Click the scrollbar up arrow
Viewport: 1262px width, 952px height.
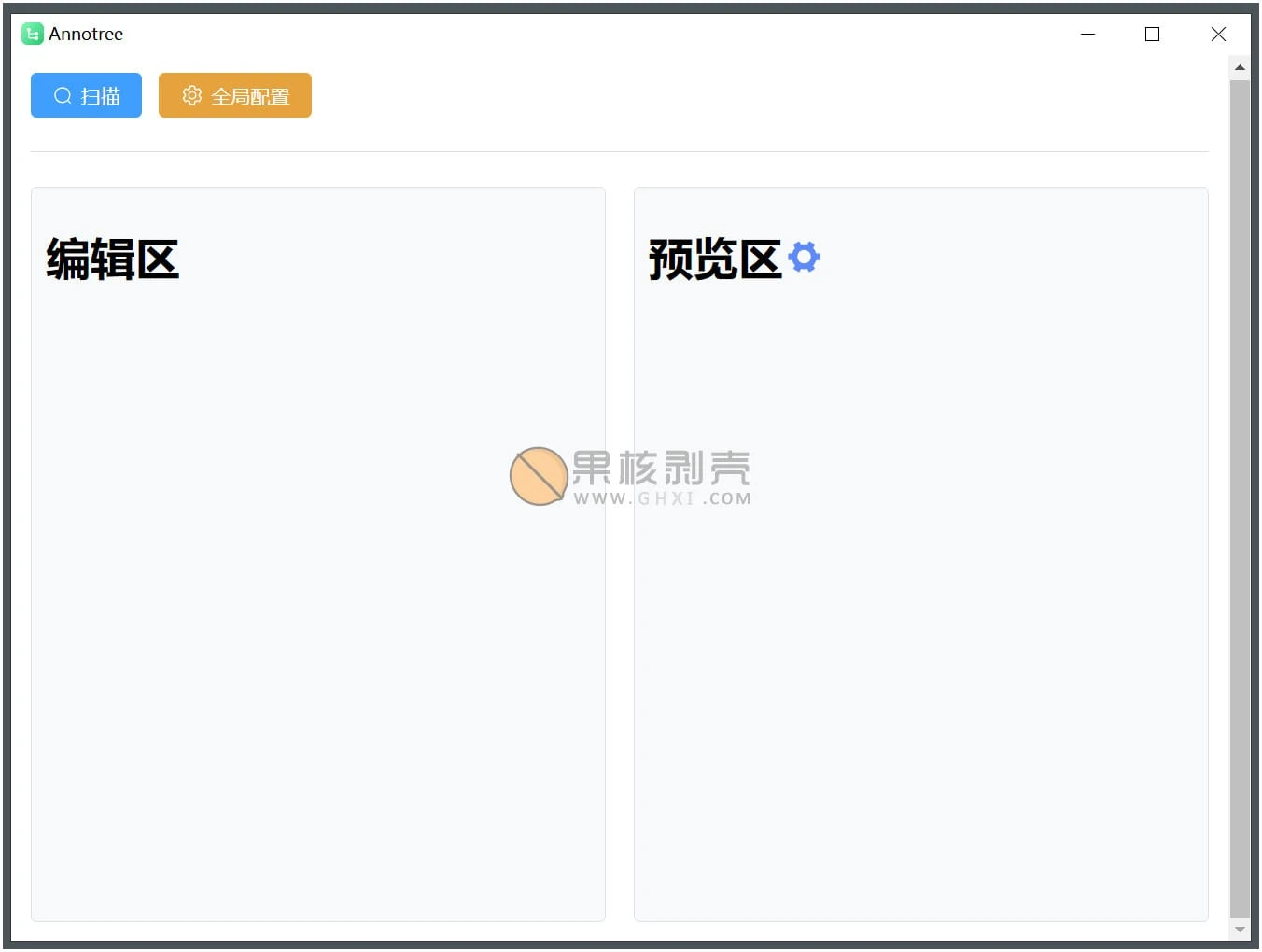1240,67
